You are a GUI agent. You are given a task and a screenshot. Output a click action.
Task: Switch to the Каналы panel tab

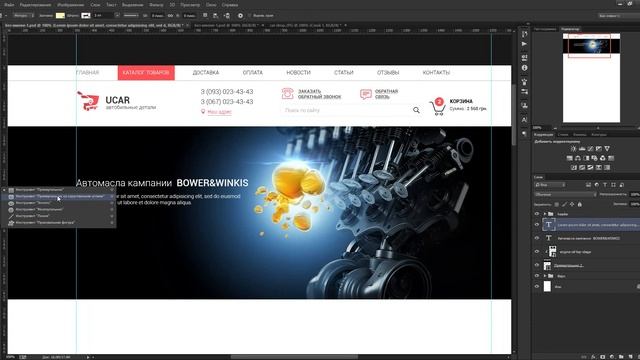580,134
